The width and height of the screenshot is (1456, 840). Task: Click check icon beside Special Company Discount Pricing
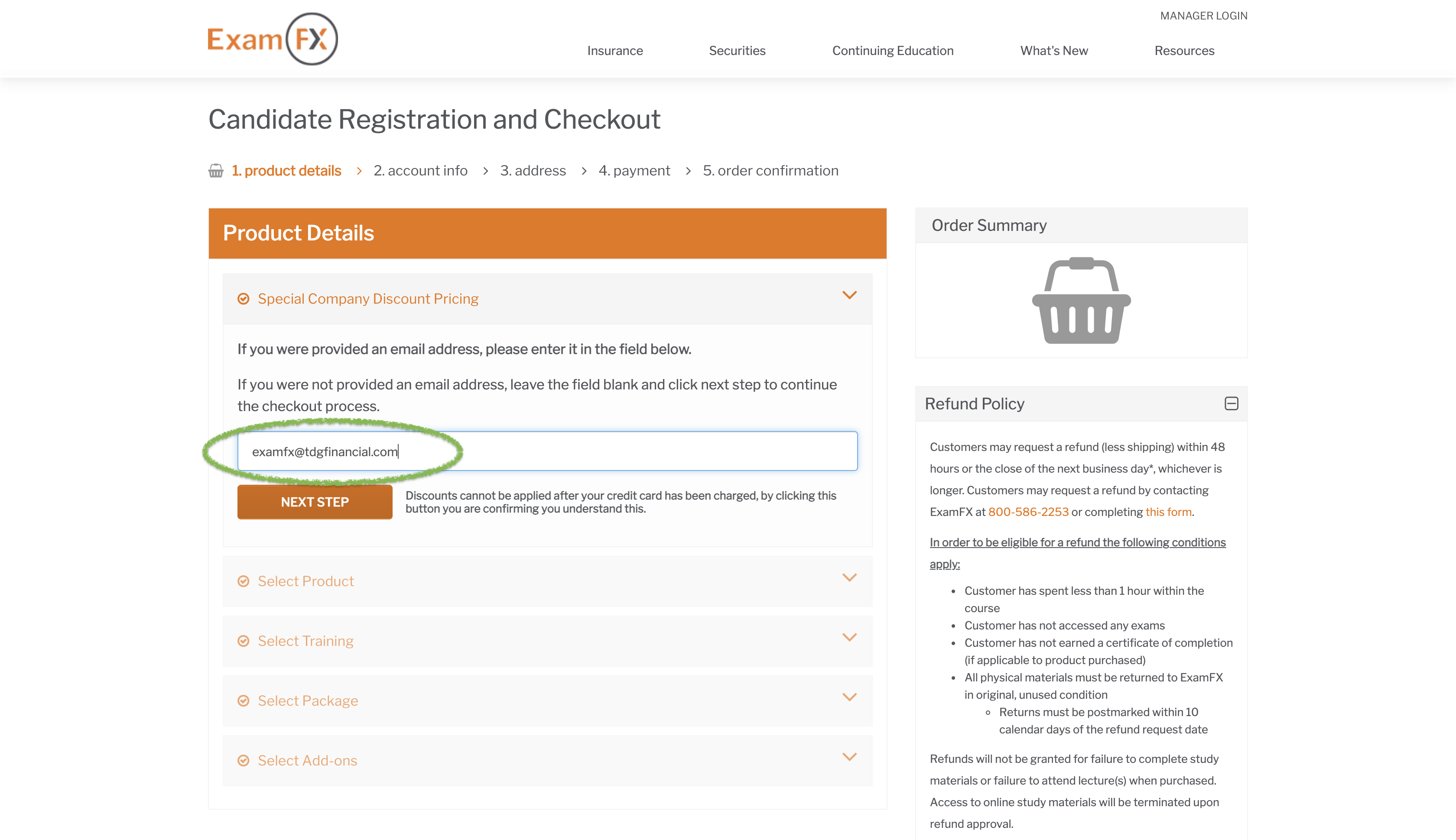click(x=244, y=299)
